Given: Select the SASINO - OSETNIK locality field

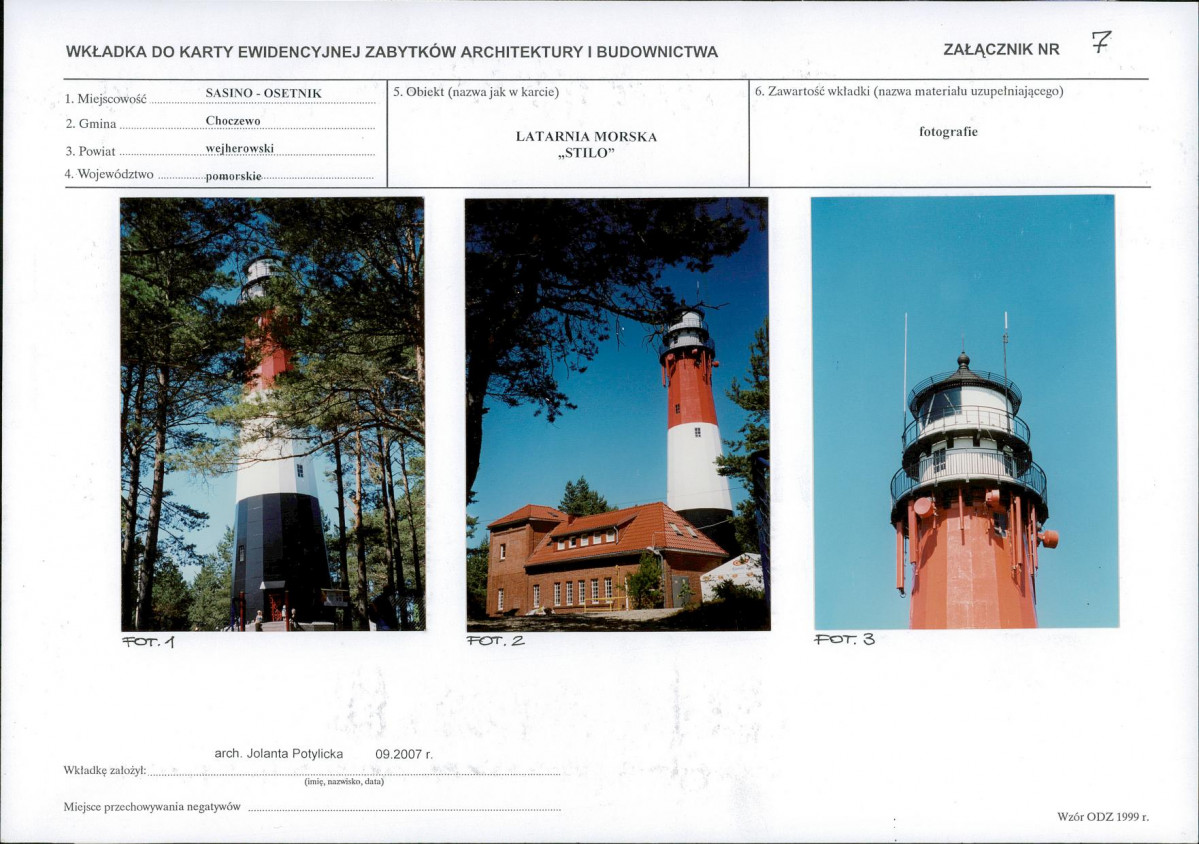Looking at the screenshot, I should point(263,93).
